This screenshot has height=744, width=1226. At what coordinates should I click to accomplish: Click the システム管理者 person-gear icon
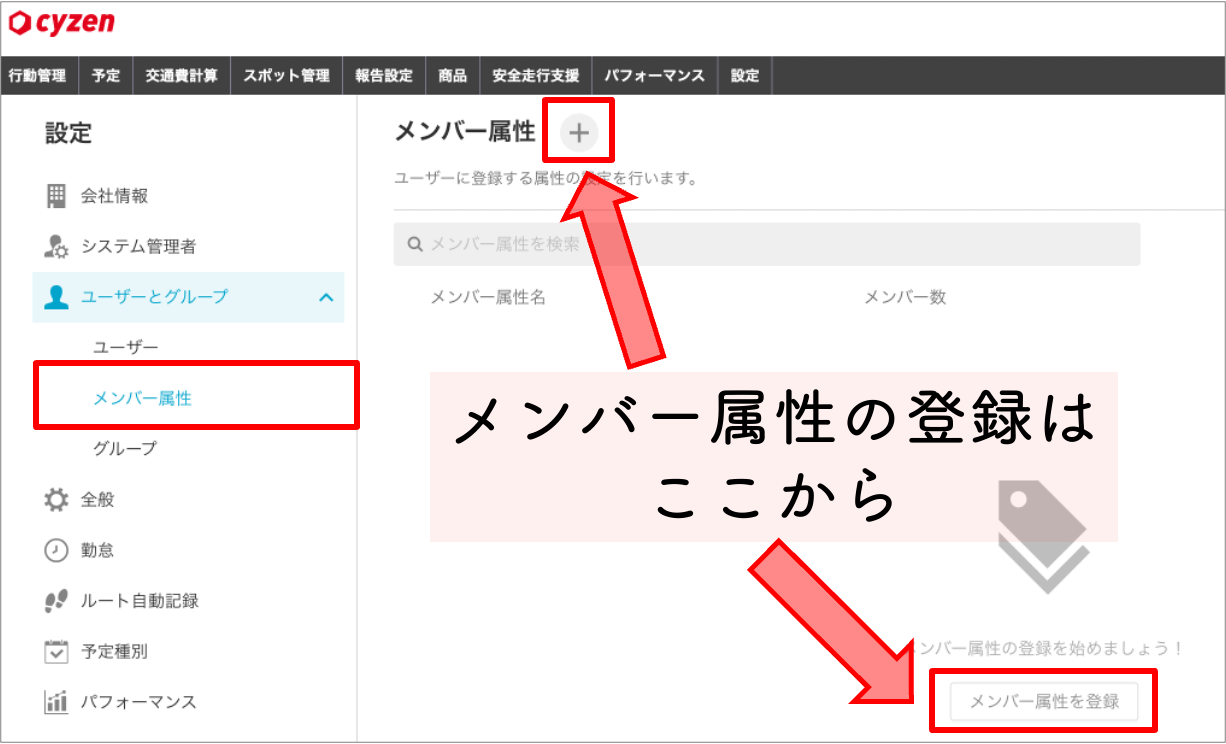pos(57,247)
